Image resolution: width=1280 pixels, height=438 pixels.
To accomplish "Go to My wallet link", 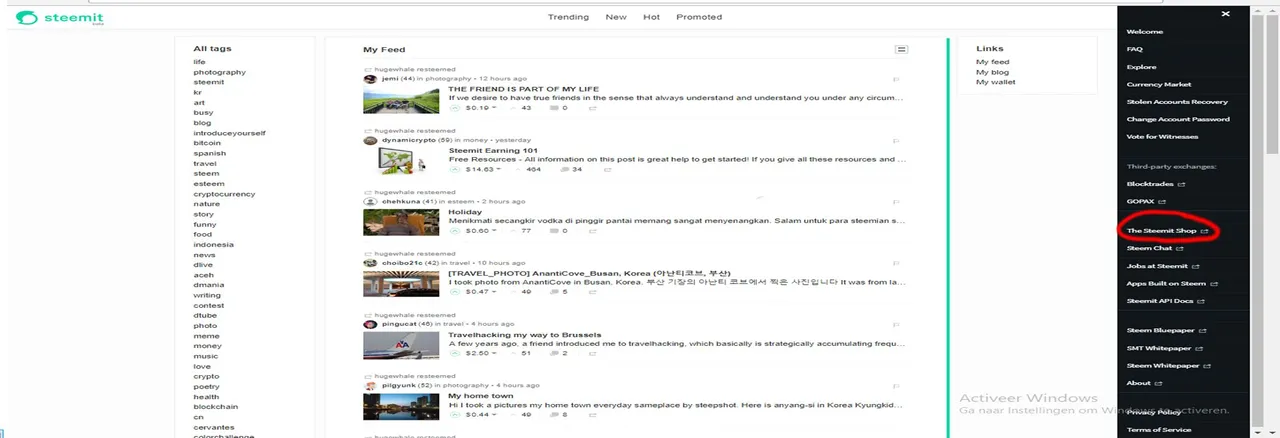I will [x=994, y=82].
